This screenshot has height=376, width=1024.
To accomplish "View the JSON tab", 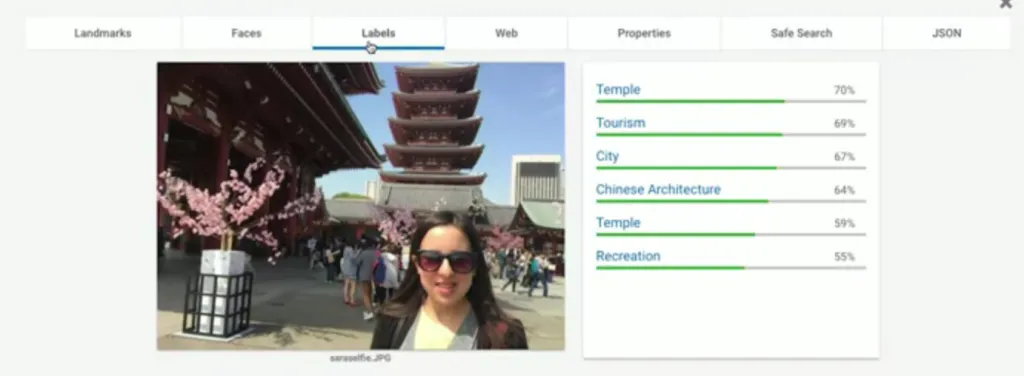I will tap(946, 33).
